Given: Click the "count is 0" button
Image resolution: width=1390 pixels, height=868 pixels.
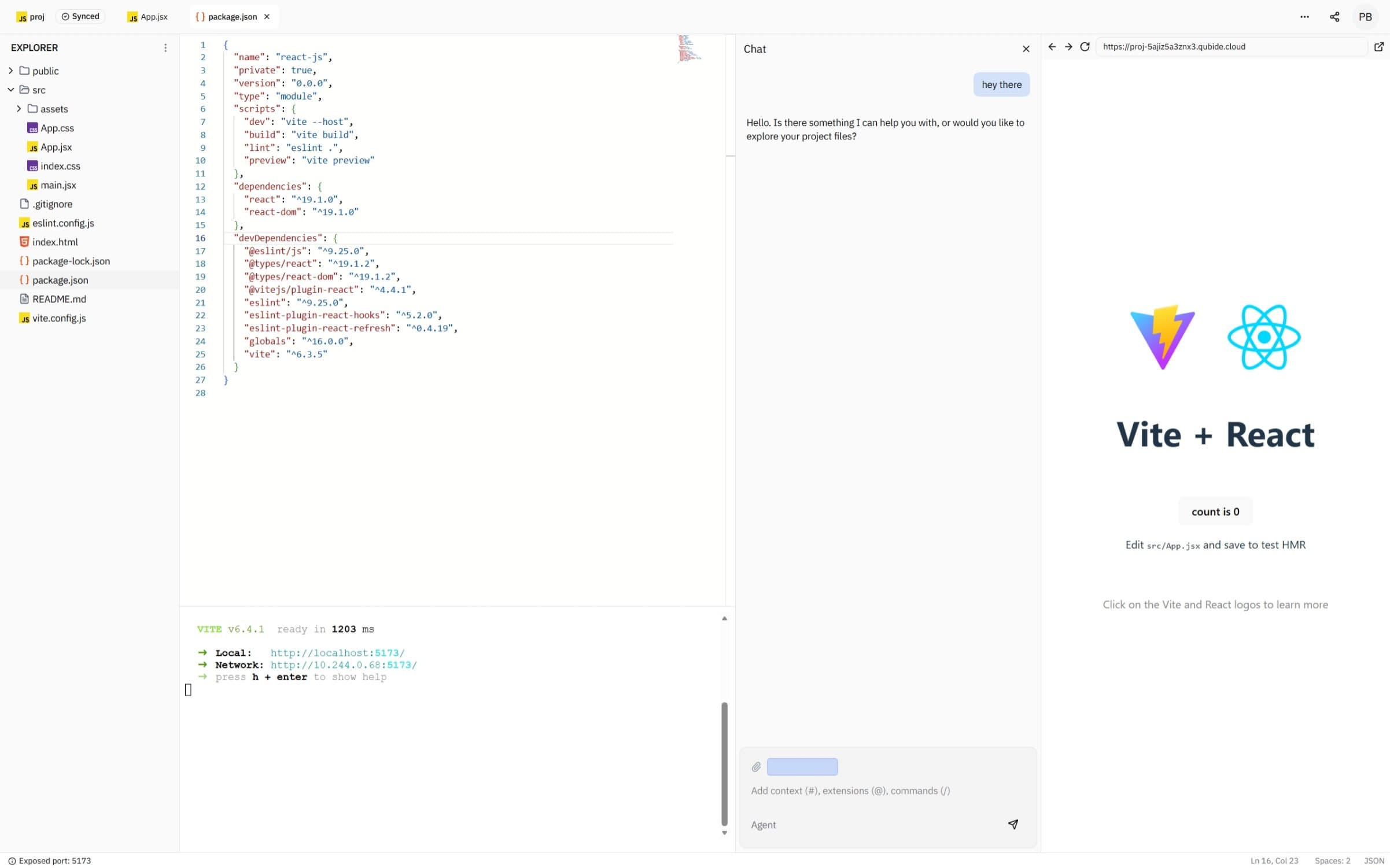Looking at the screenshot, I should [1215, 511].
